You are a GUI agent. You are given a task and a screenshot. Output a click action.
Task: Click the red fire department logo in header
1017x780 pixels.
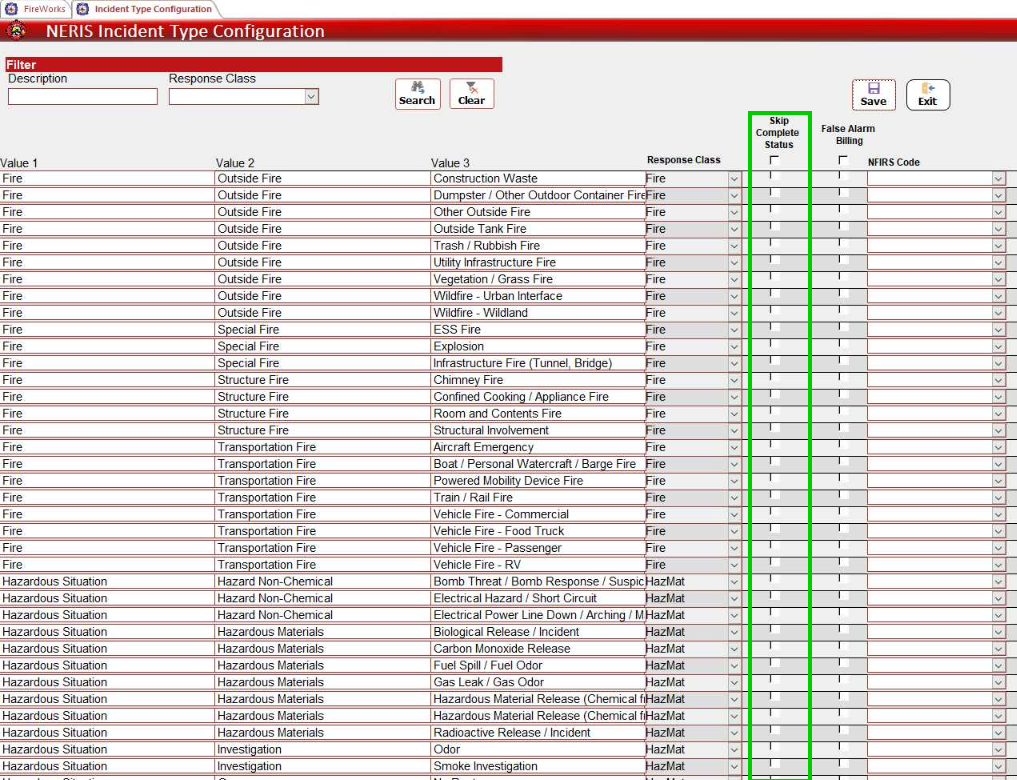coord(17,31)
